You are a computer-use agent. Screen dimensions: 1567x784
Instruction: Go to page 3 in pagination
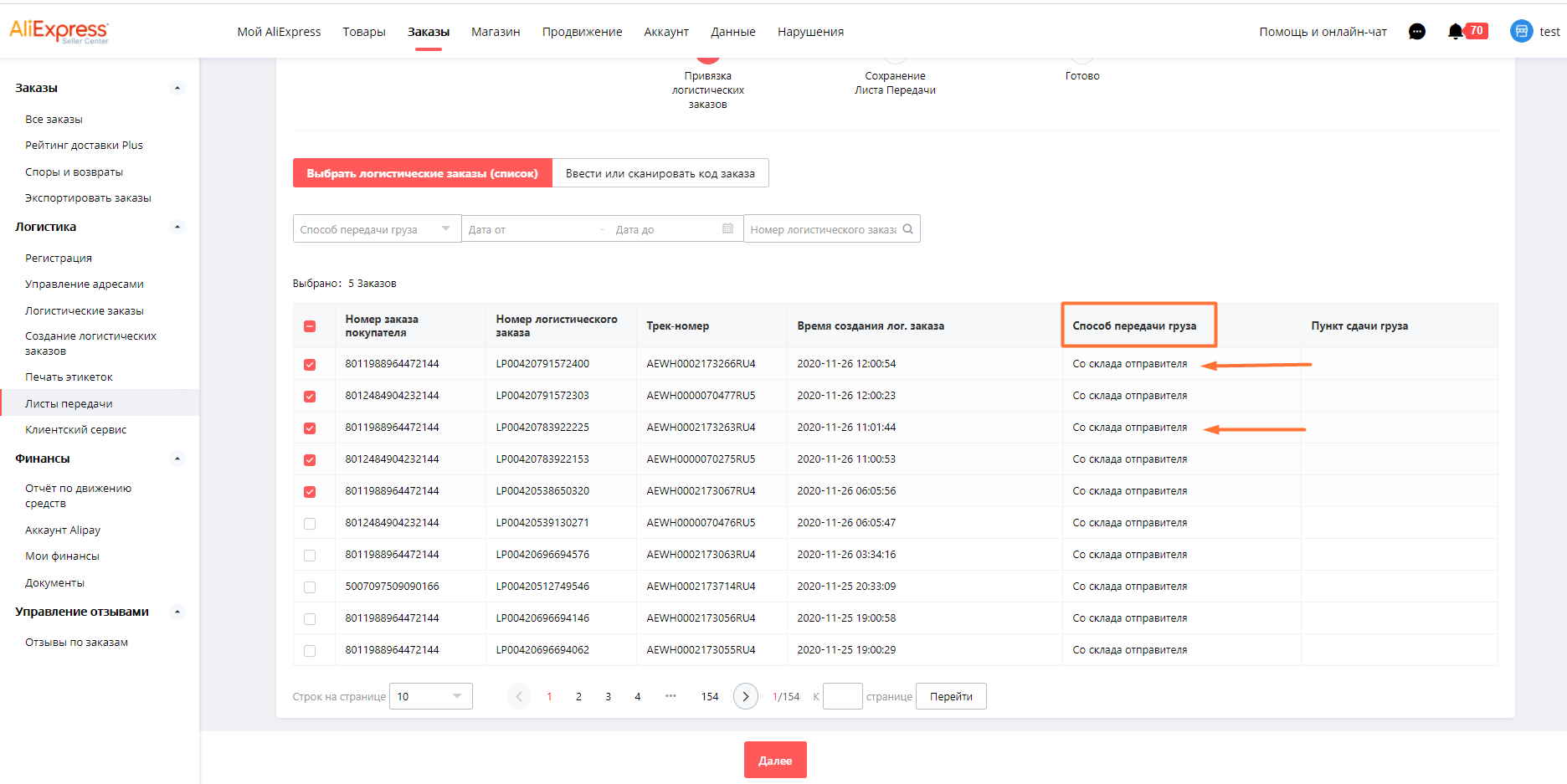tap(608, 696)
